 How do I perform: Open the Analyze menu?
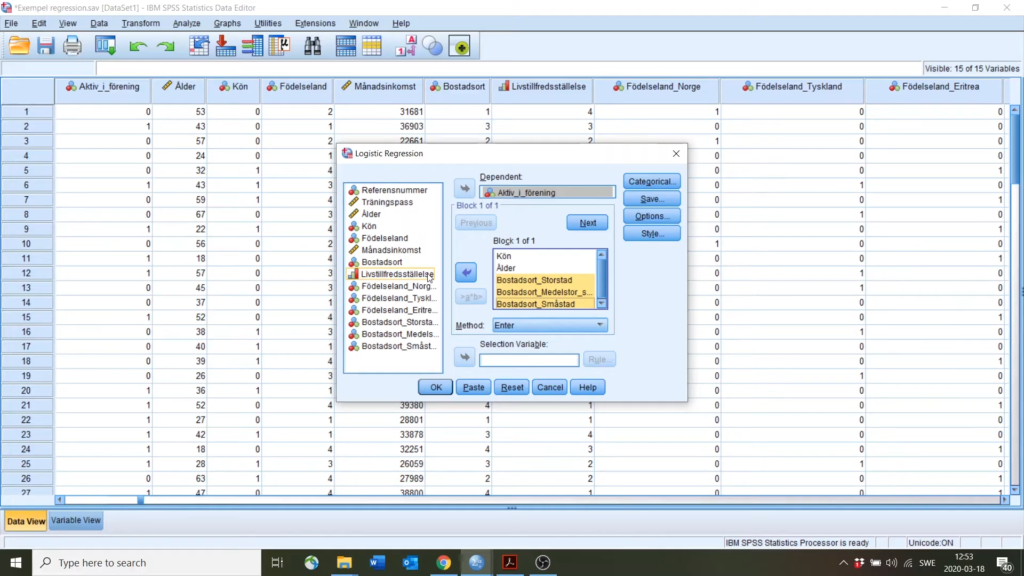(x=186, y=23)
